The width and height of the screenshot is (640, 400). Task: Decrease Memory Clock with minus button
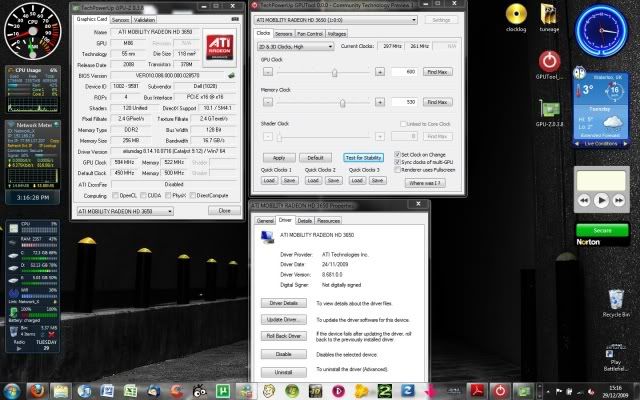point(268,102)
